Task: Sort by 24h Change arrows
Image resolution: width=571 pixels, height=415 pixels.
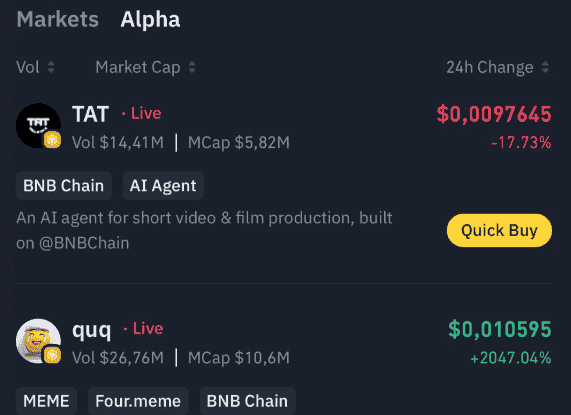Action: click(x=545, y=67)
